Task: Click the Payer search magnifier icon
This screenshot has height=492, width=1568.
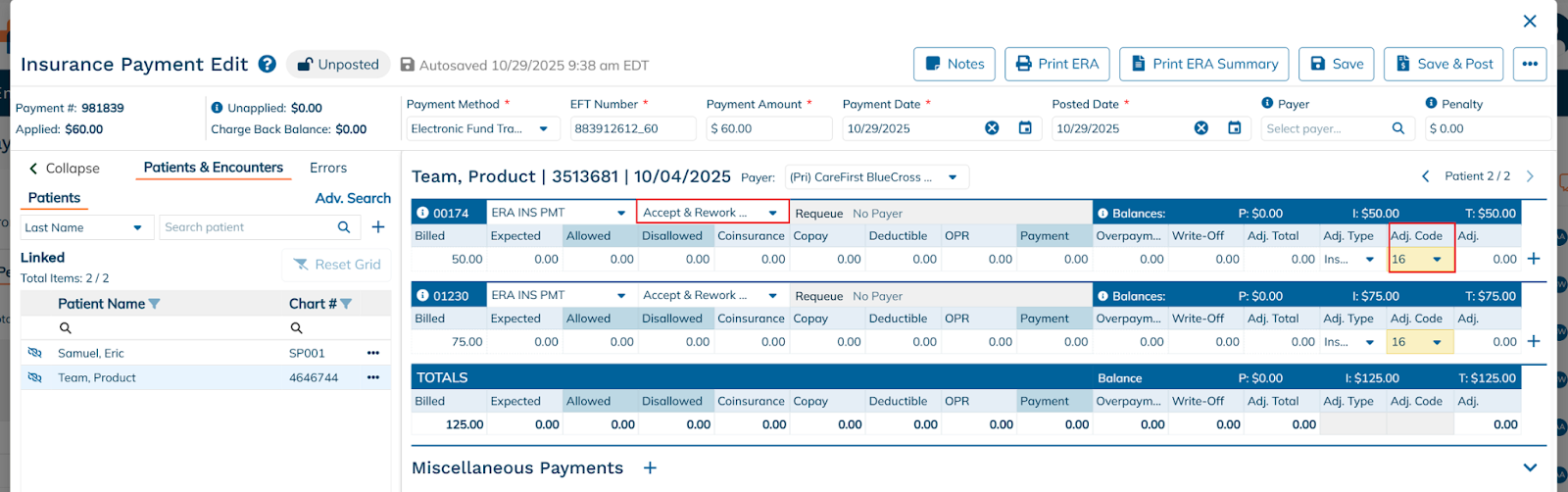Action: point(1398,128)
